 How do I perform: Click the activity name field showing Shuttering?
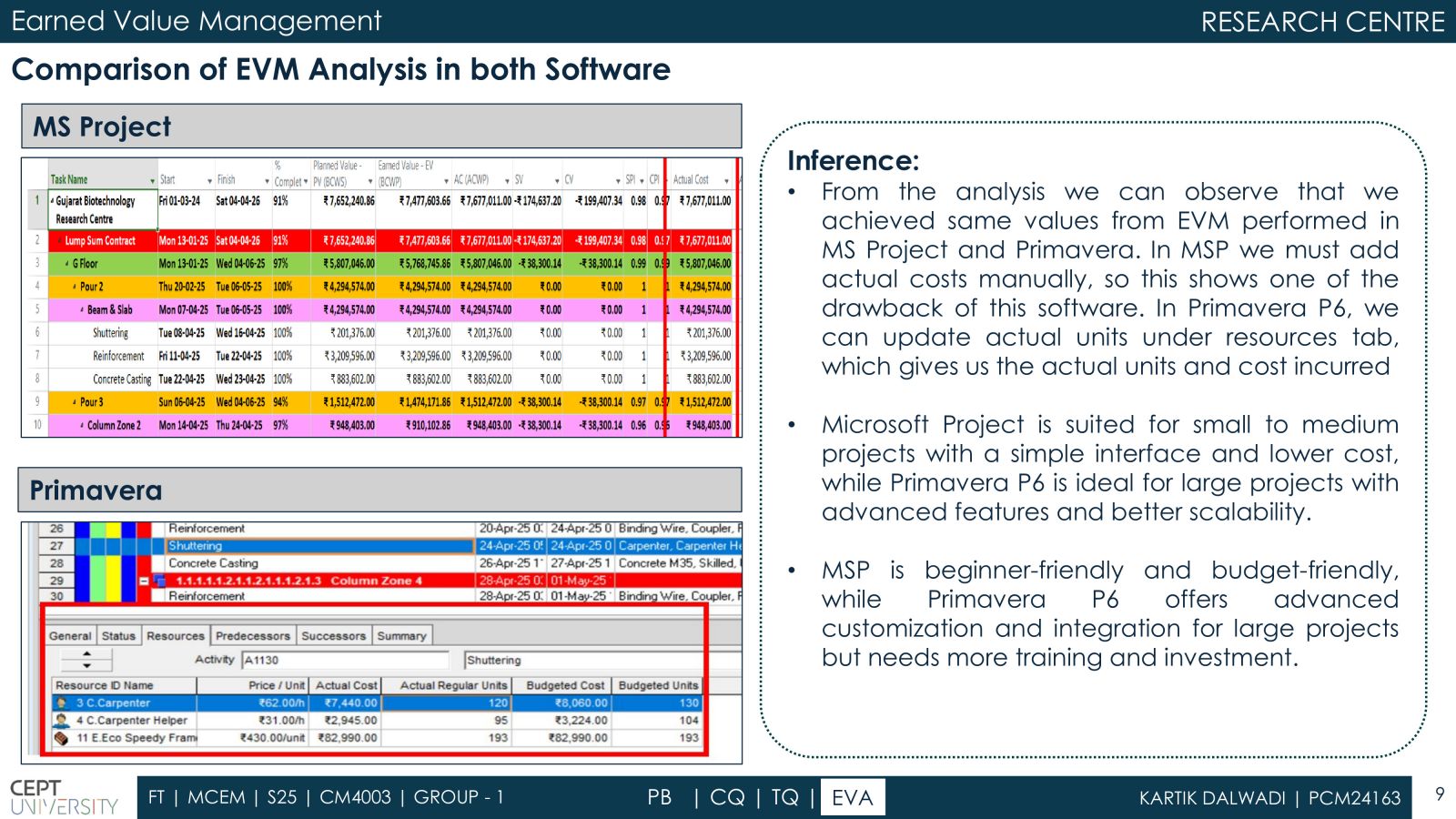click(x=602, y=660)
